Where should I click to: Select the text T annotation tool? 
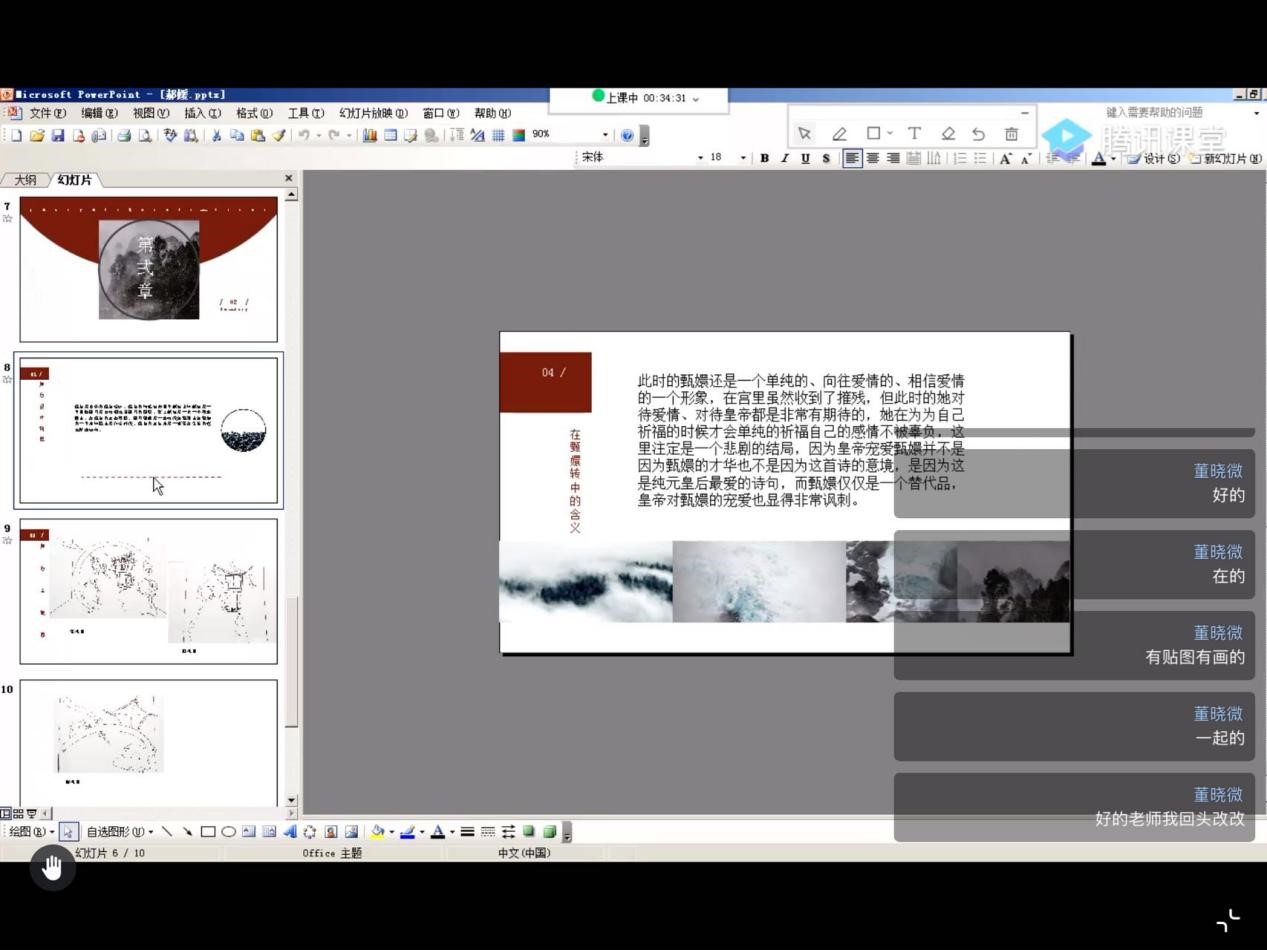click(x=913, y=133)
